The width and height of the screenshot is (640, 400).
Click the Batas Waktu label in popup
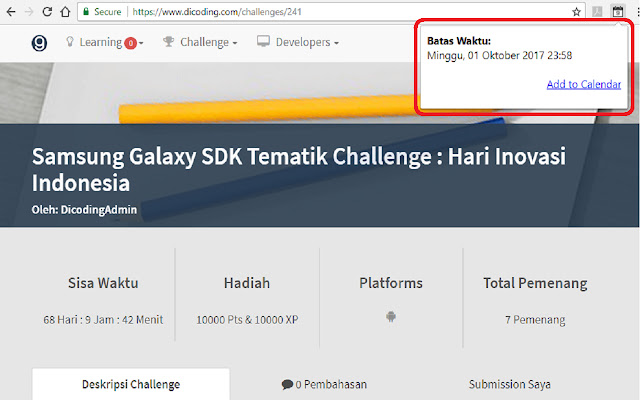tap(459, 41)
